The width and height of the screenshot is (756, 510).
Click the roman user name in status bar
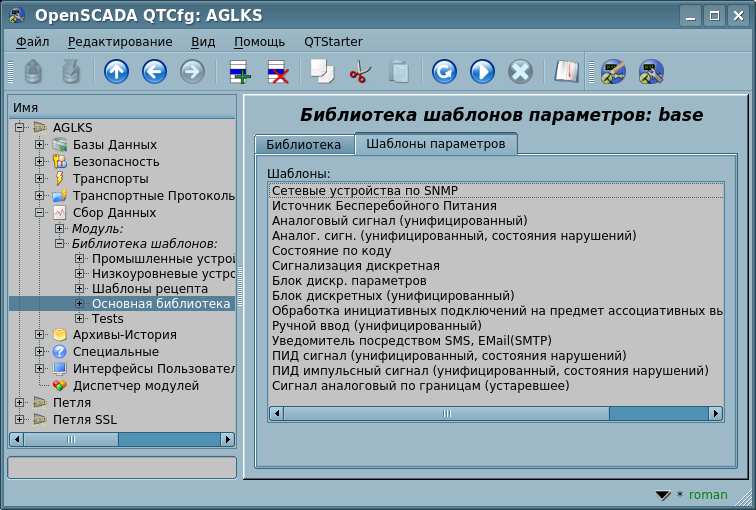click(708, 495)
